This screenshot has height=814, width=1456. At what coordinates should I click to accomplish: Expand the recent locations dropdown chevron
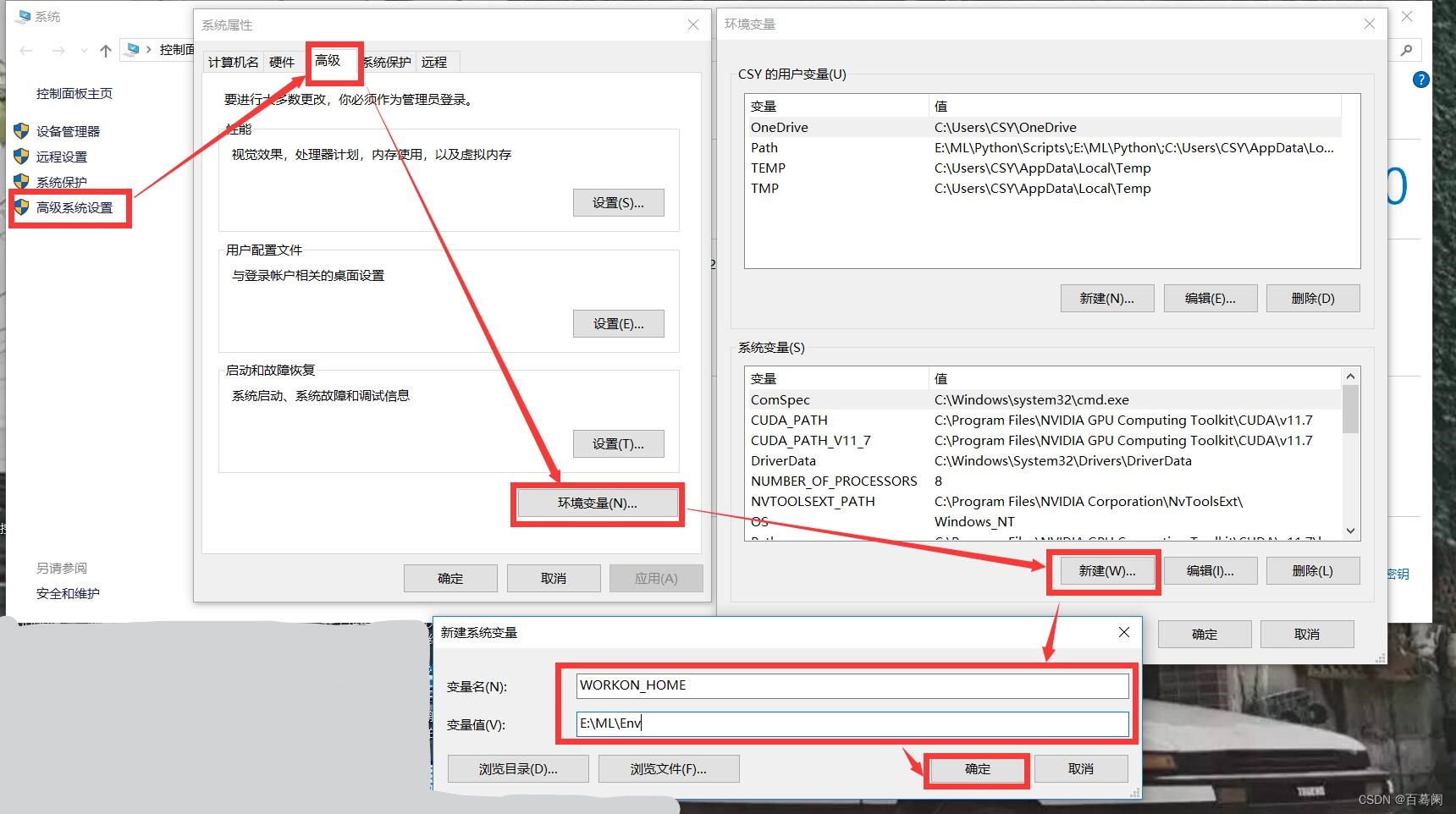pyautogui.click(x=82, y=51)
